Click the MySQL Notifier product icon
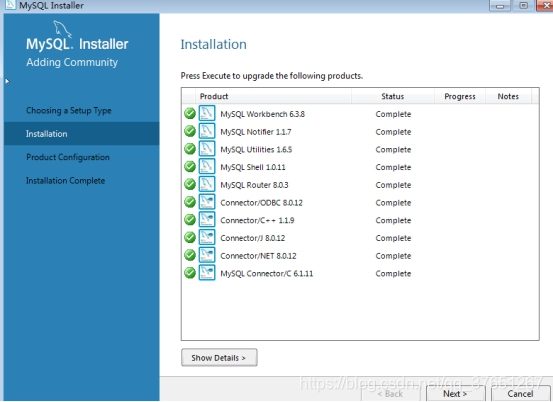553x402 pixels. click(x=207, y=131)
